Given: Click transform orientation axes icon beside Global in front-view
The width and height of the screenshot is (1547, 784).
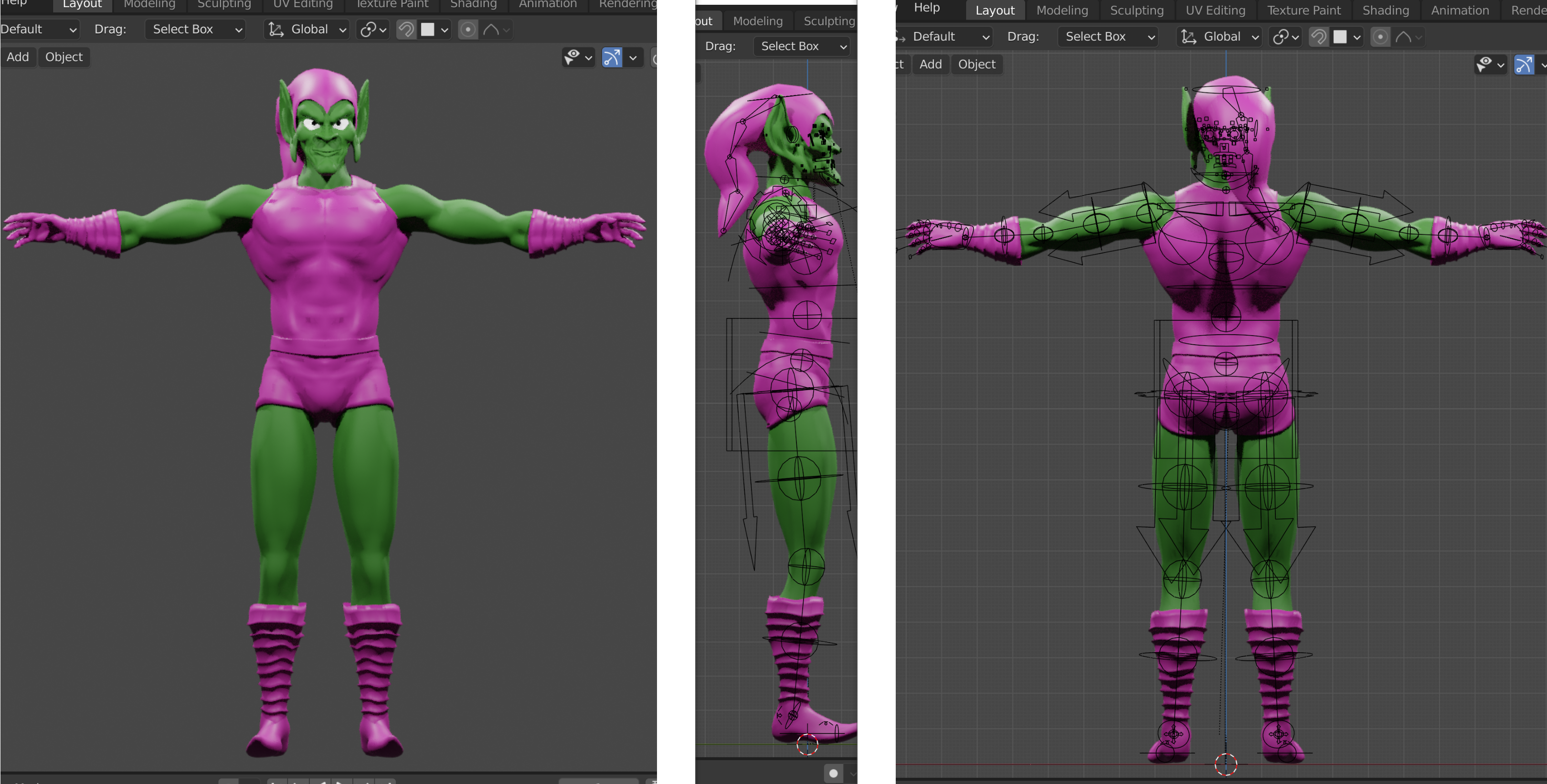Looking at the screenshot, I should 275,30.
